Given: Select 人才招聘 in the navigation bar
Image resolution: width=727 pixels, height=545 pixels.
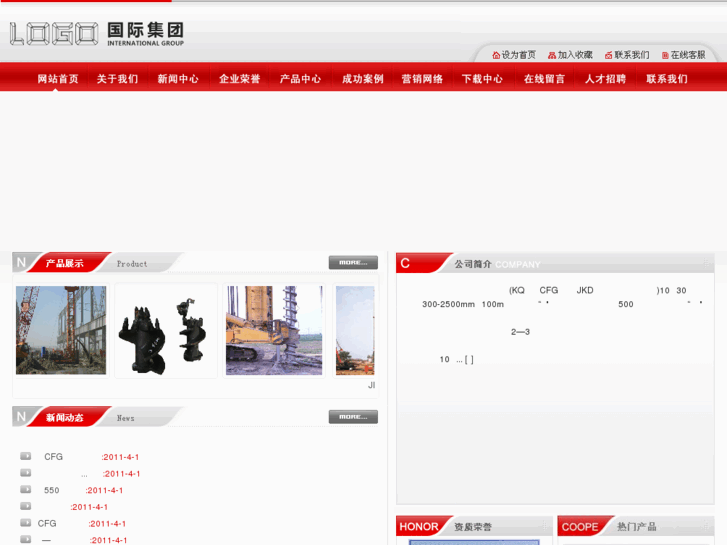Looking at the screenshot, I should (x=605, y=79).
